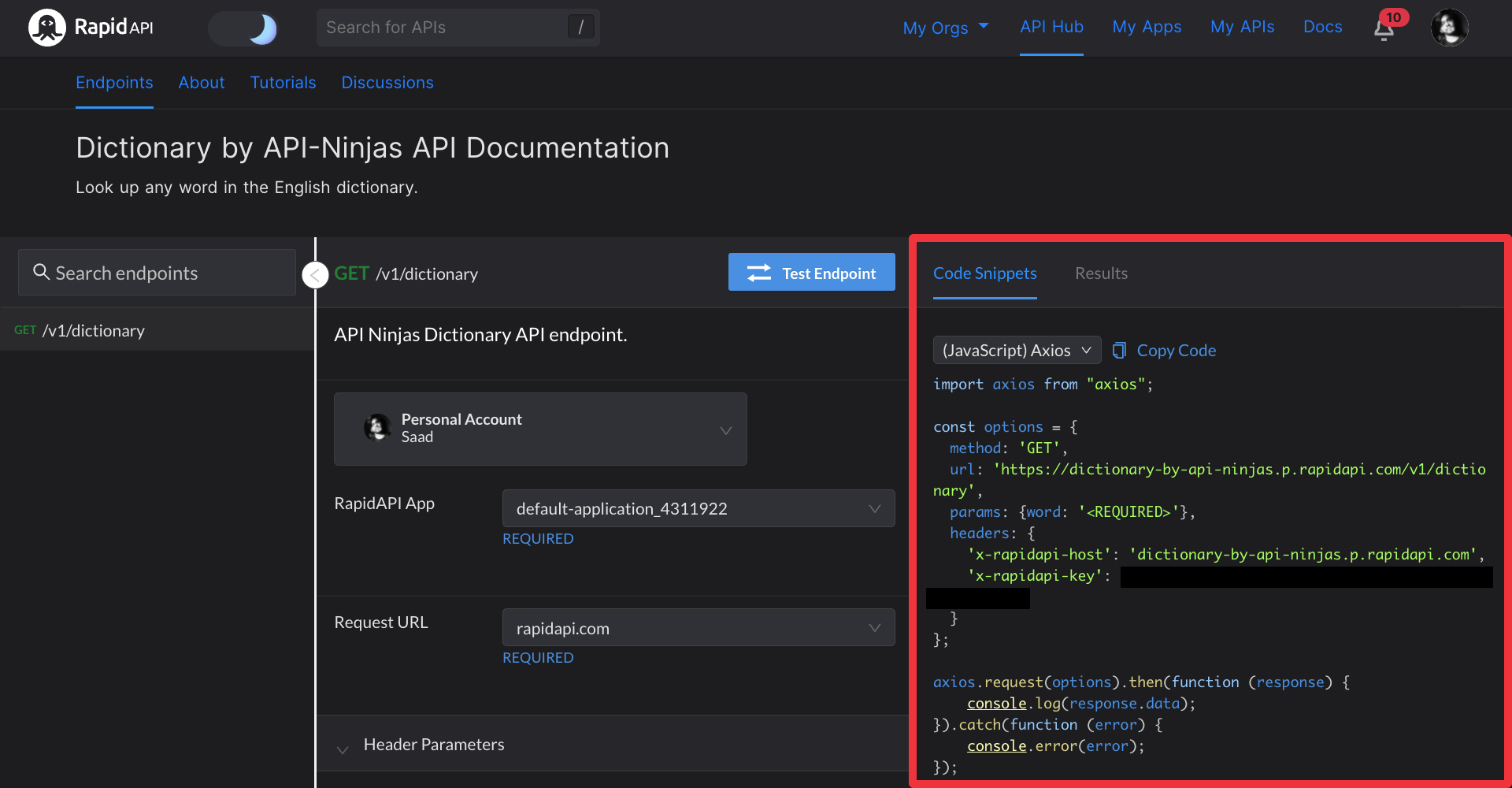Click chevron of rapidapi.com selector
This screenshot has width=1512, height=788.
(874, 628)
